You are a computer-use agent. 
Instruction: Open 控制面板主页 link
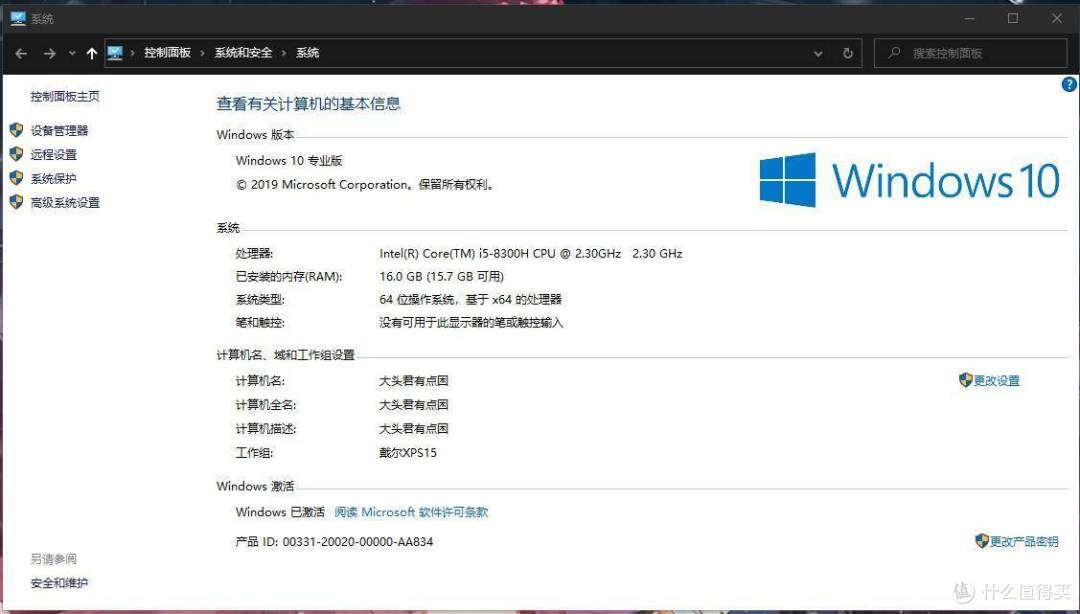coord(65,96)
